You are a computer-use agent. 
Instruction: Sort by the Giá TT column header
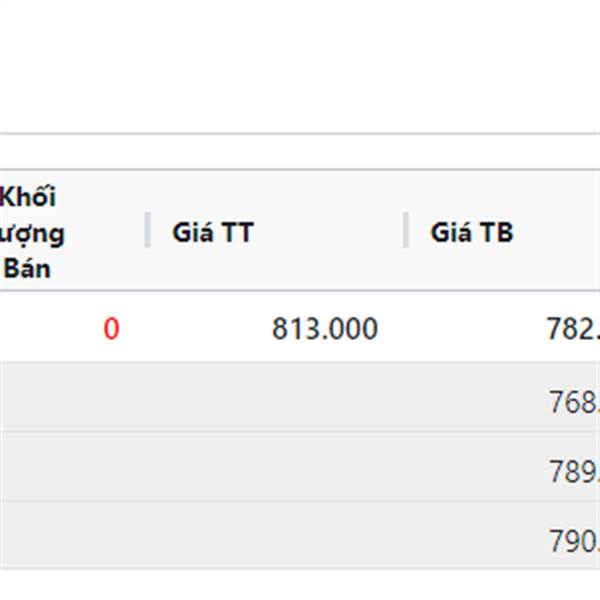coord(213,232)
